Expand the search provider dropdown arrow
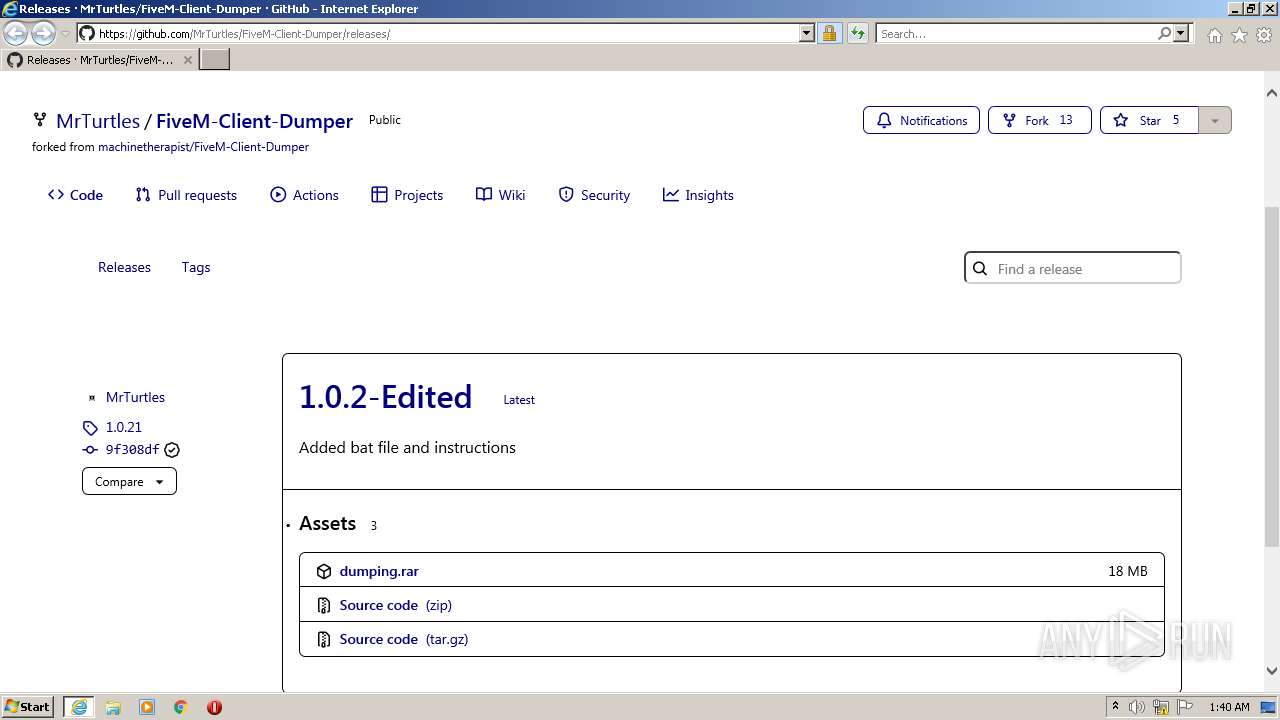 [x=1181, y=33]
